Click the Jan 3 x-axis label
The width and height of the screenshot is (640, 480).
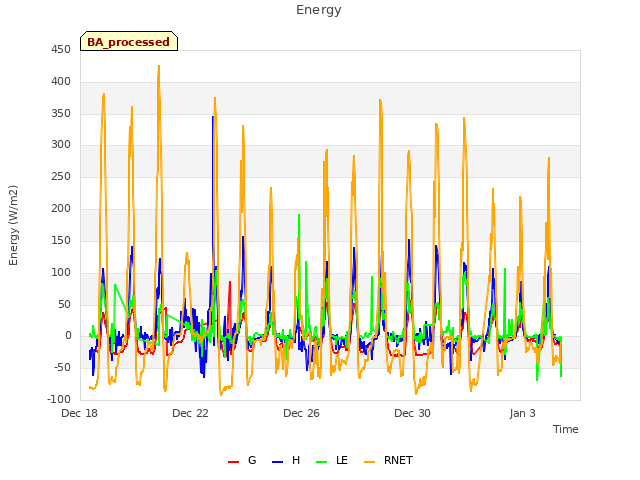coord(522,413)
